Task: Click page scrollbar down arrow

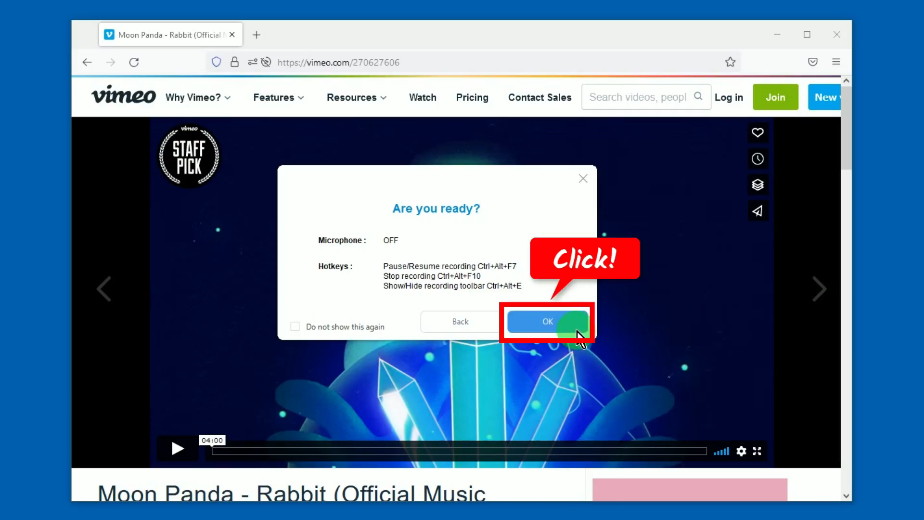Action: click(846, 496)
